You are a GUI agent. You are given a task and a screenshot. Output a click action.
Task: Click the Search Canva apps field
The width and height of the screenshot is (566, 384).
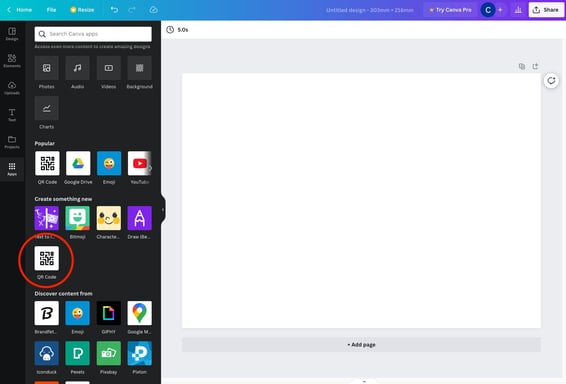pos(93,34)
